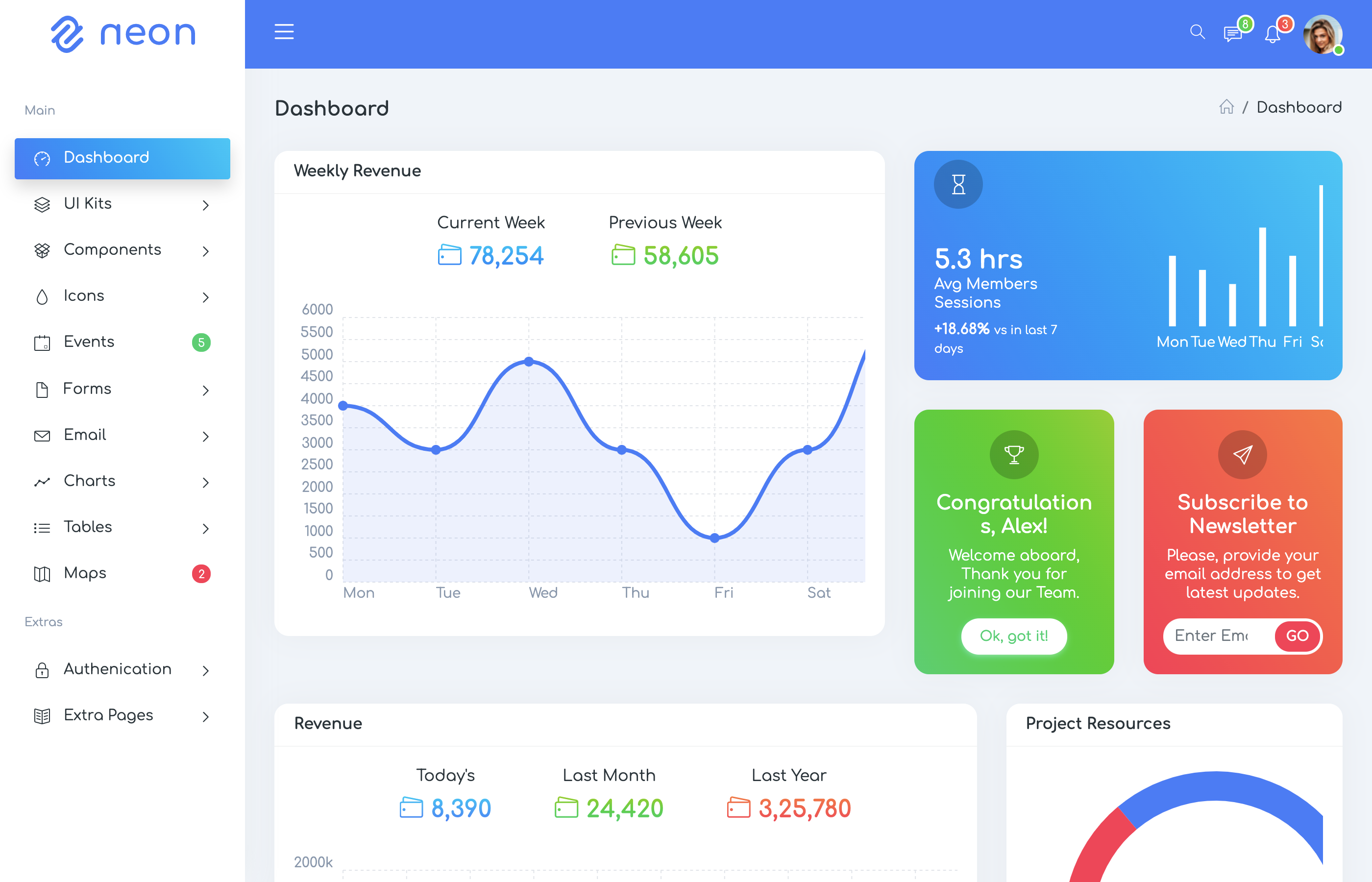Viewport: 1372px width, 882px height.
Task: Expand the Components submenu chevron
Action: pyautogui.click(x=206, y=251)
